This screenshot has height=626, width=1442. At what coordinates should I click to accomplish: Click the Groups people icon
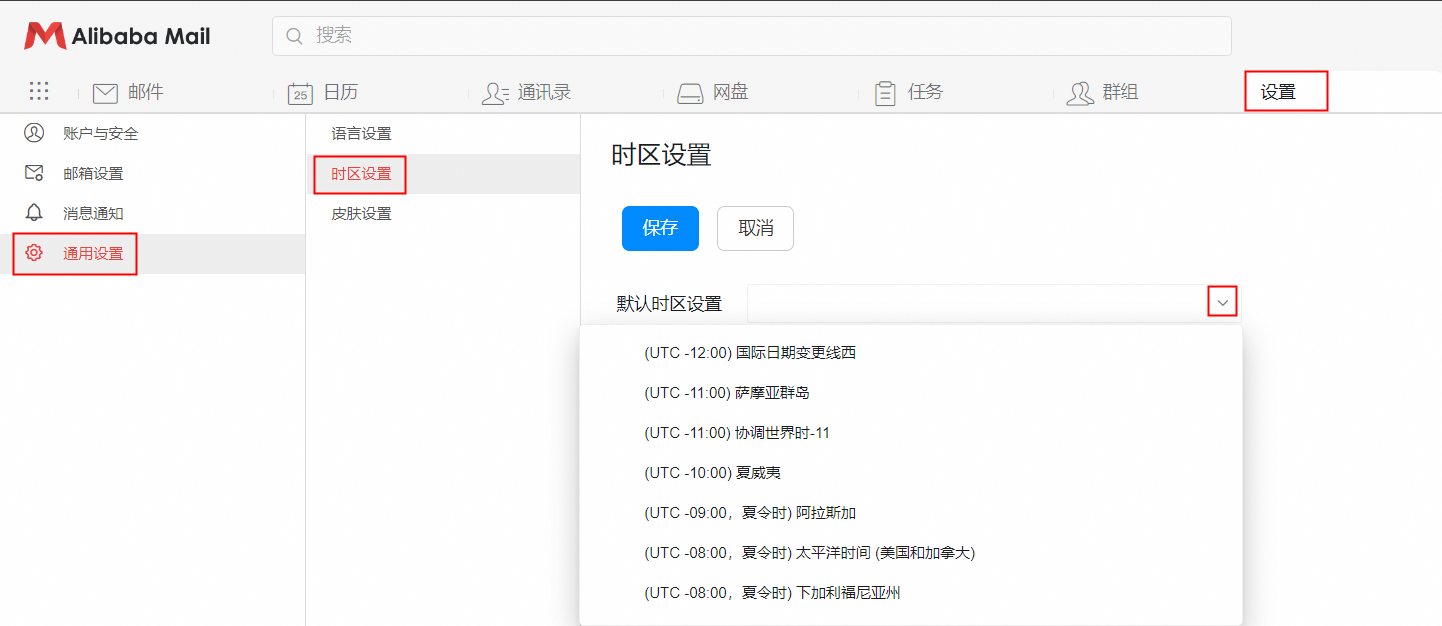pyautogui.click(x=1080, y=93)
